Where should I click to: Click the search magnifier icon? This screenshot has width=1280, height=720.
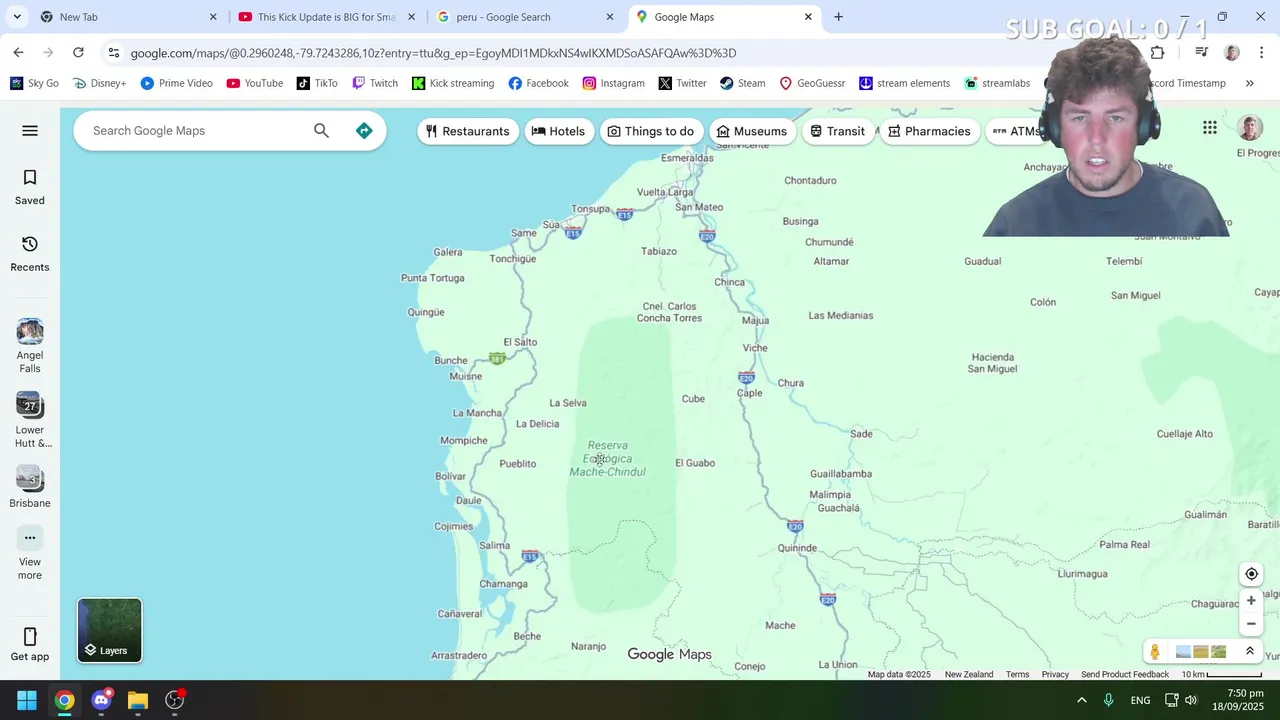pos(321,131)
